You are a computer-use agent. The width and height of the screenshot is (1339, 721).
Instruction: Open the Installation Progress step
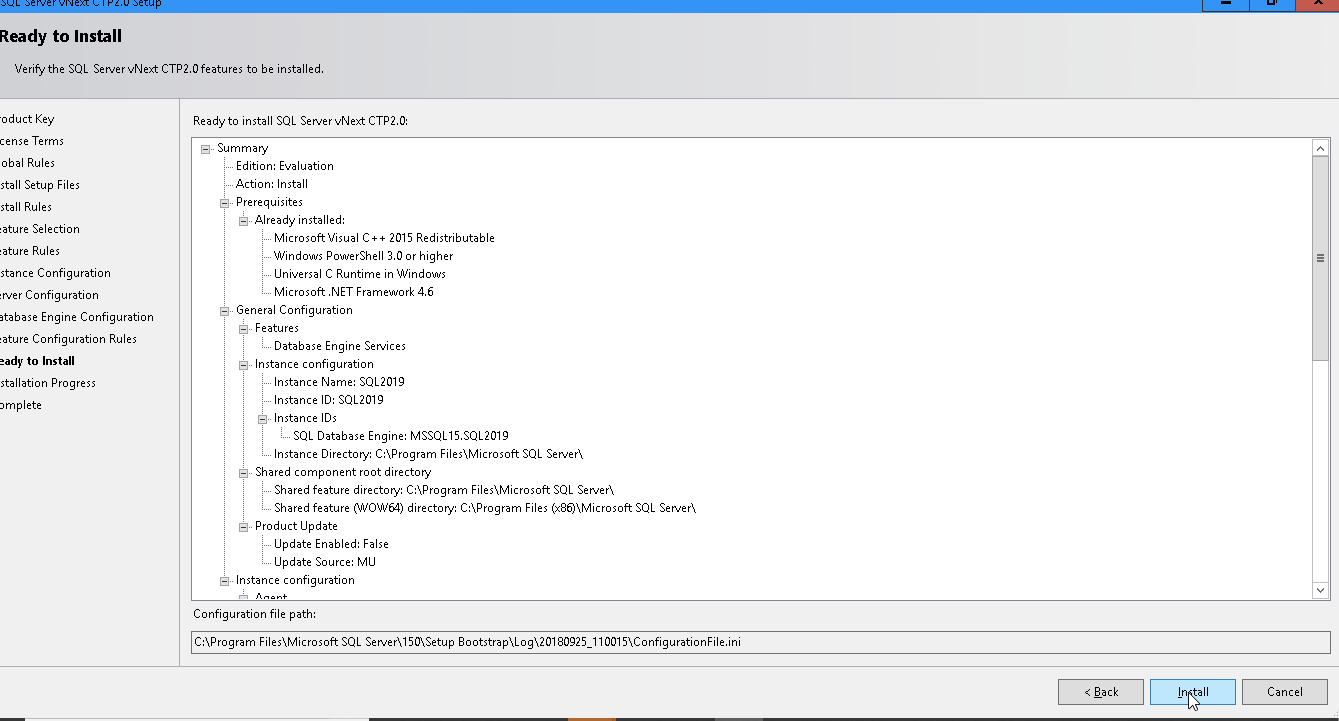48,383
